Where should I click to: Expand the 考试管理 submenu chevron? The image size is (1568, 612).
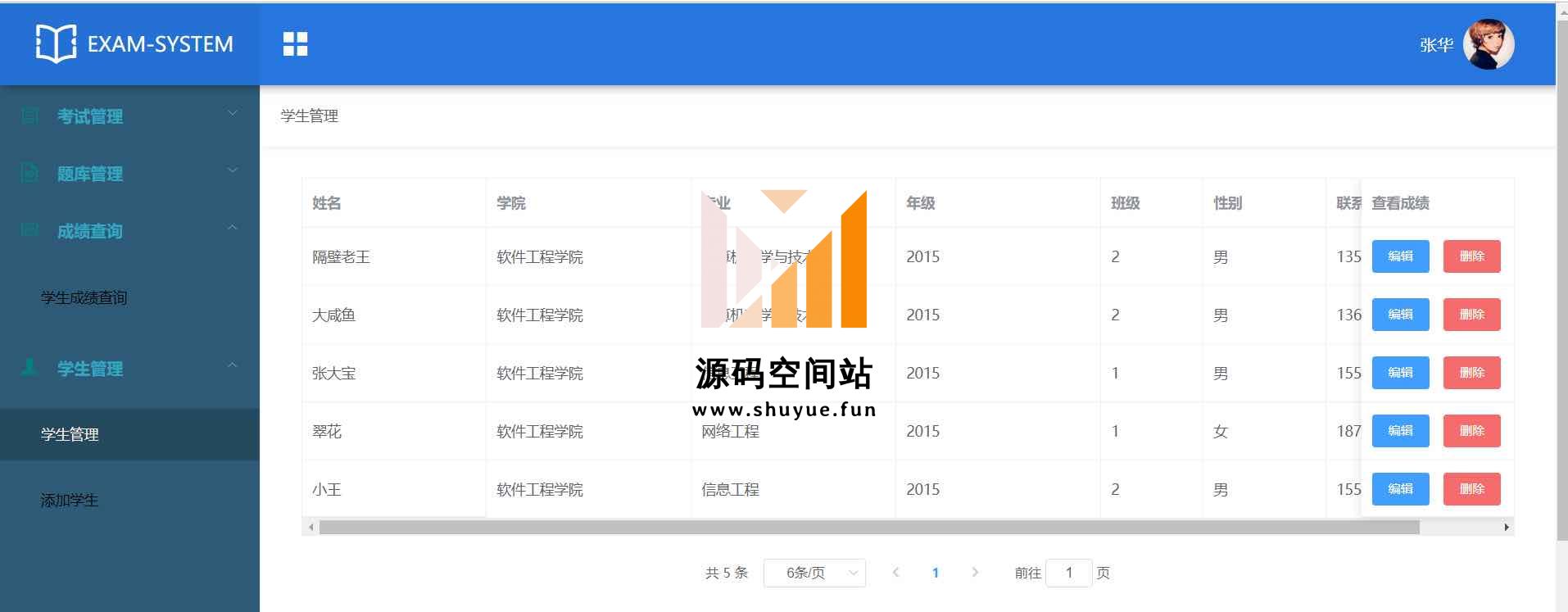click(233, 113)
